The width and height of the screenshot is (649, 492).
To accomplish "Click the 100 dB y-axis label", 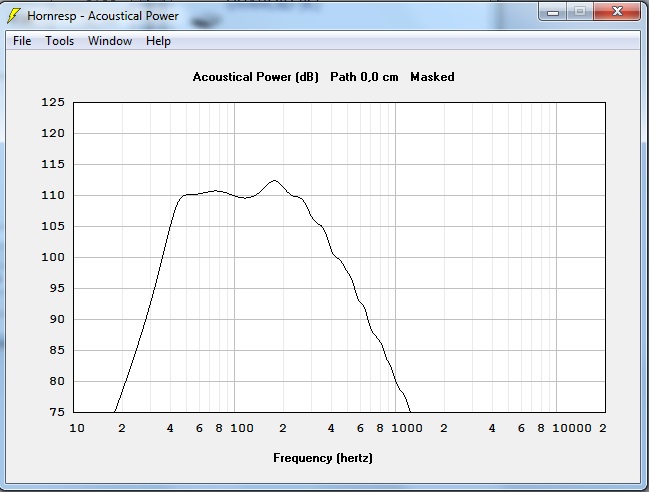I will tap(53, 257).
